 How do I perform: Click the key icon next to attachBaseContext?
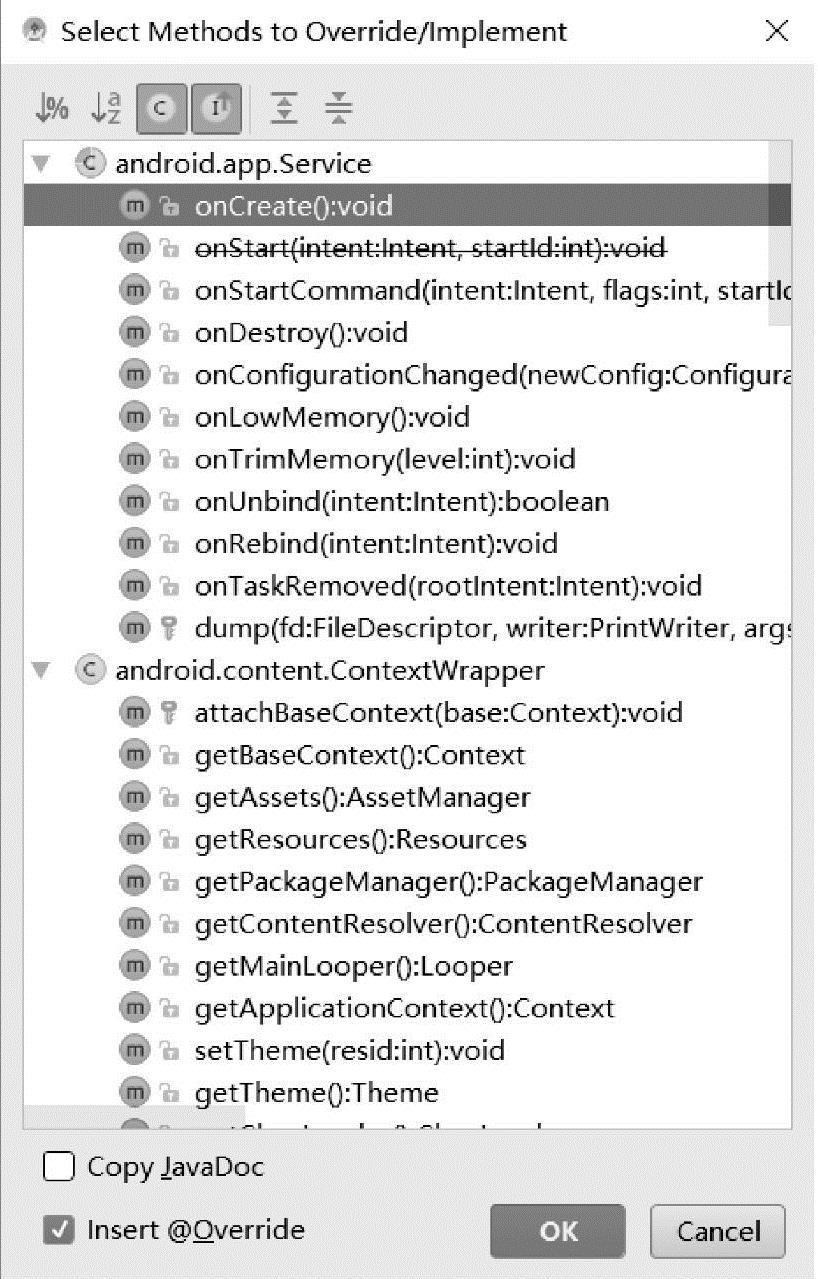click(x=169, y=713)
